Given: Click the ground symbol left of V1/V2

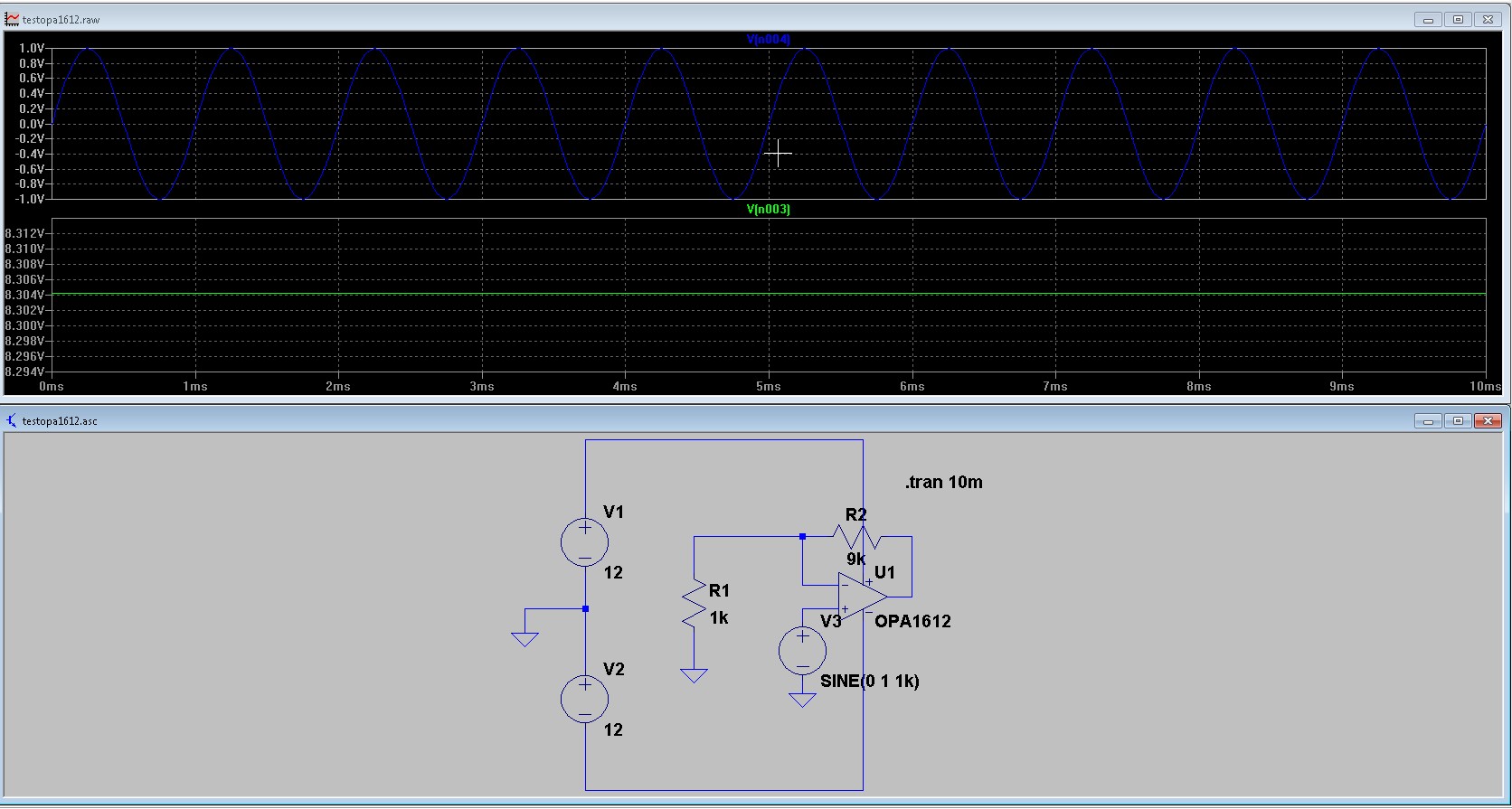Looking at the screenshot, I should (524, 638).
